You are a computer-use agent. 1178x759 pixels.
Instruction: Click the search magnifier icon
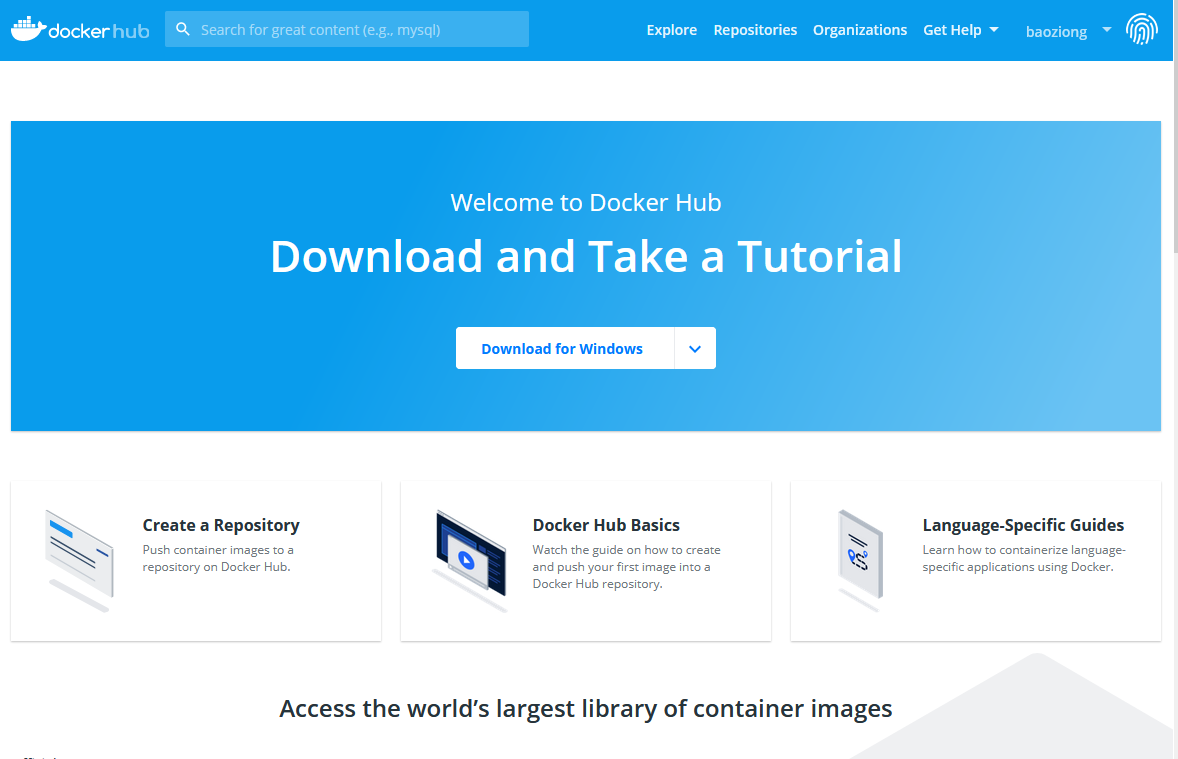[x=183, y=29]
